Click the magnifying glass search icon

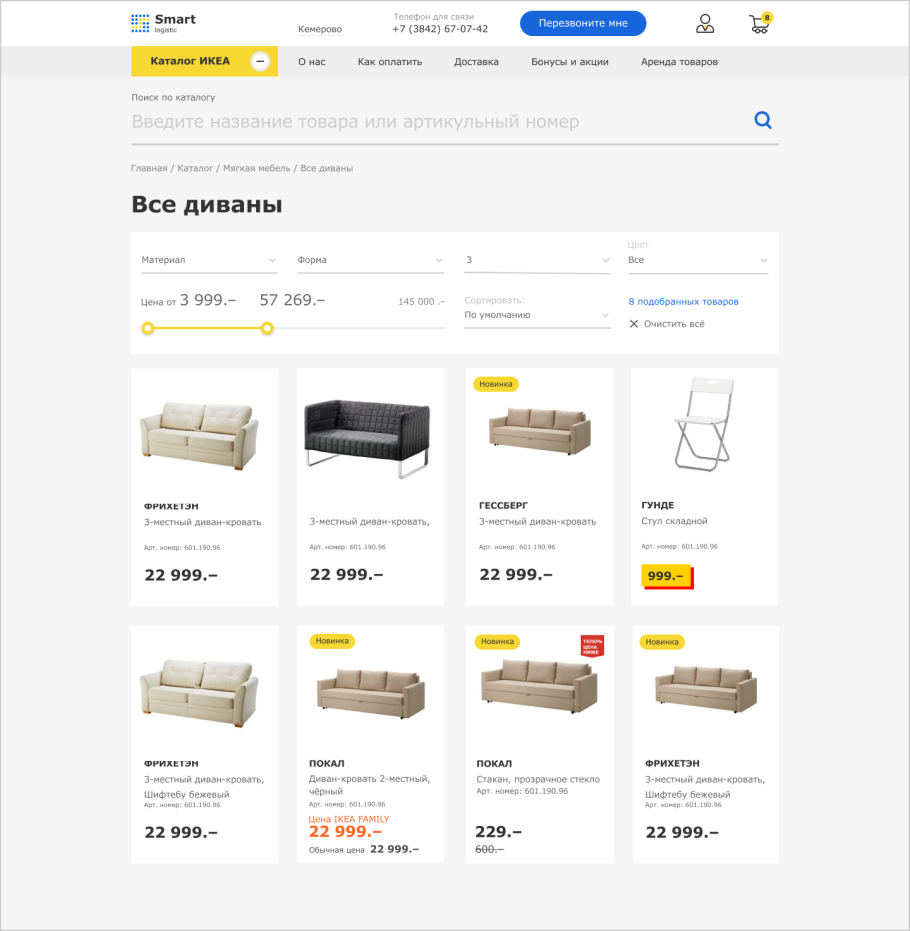(x=763, y=121)
